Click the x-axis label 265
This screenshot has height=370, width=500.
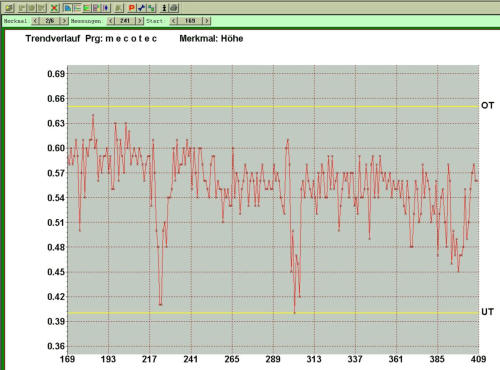point(232,359)
